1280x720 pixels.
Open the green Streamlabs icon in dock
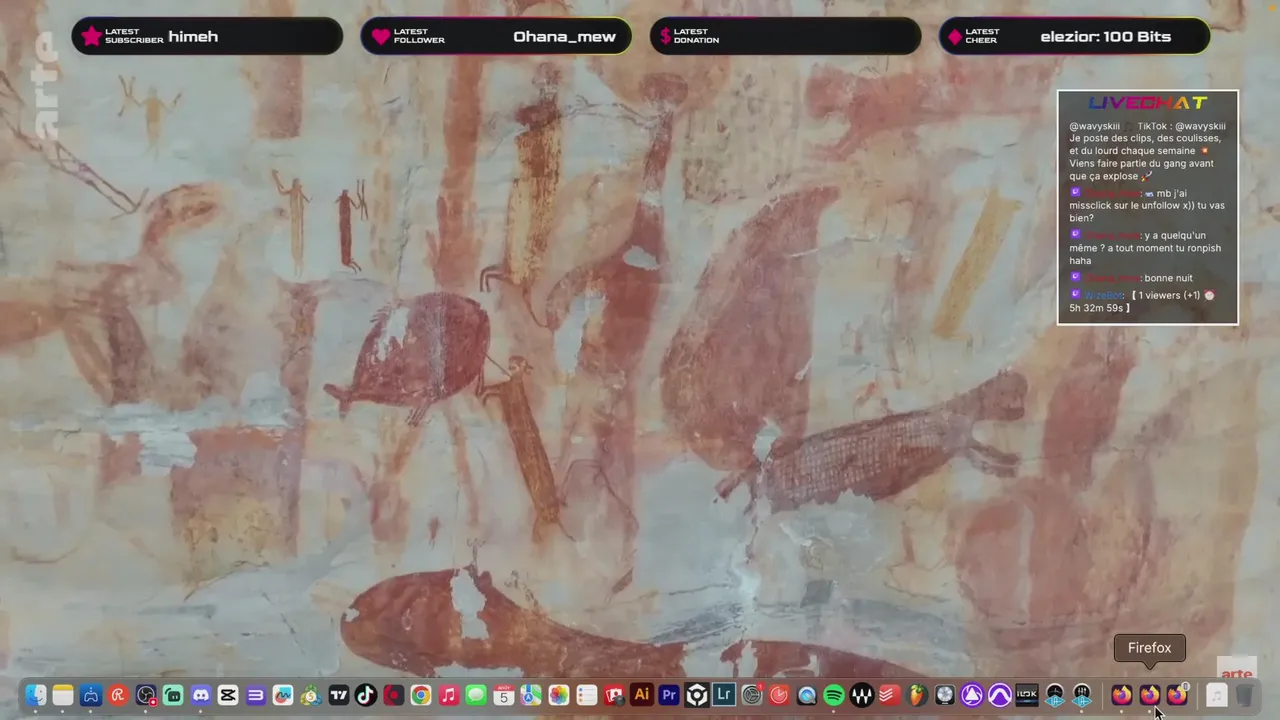(173, 695)
